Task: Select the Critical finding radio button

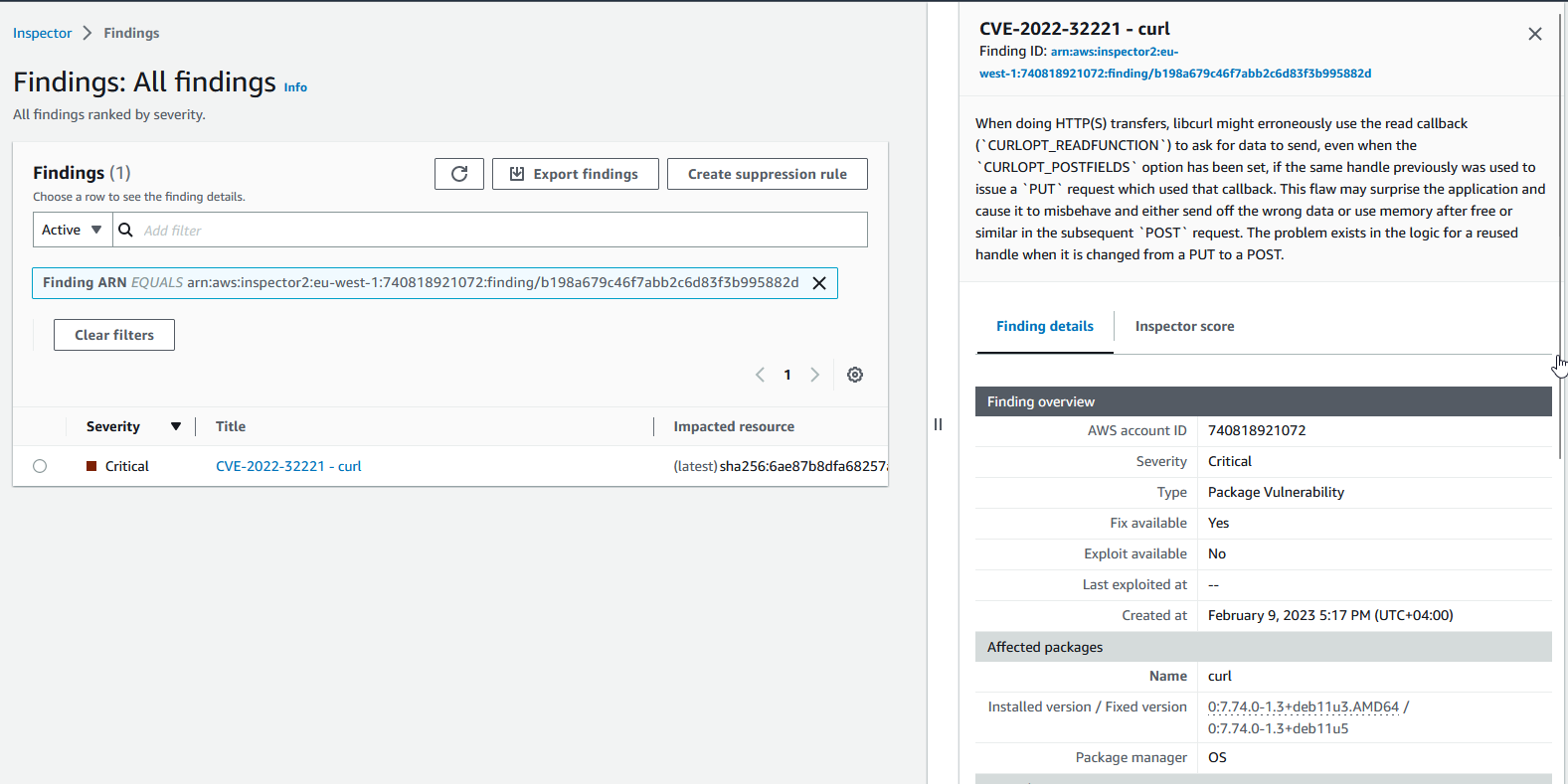Action: coord(40,466)
